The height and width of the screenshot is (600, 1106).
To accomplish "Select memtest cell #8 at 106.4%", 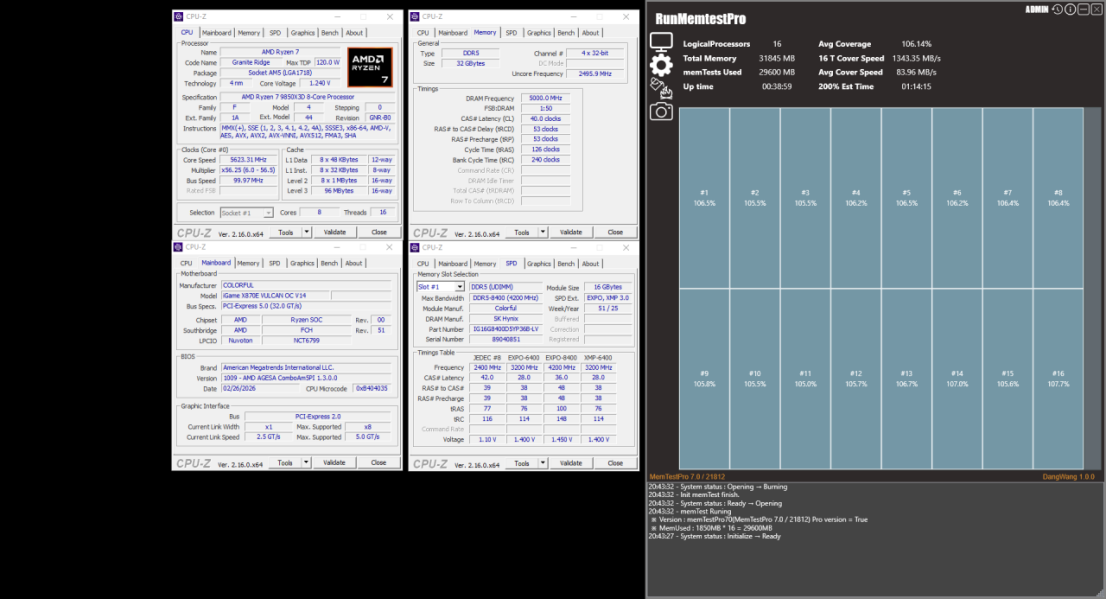I will pos(1058,198).
